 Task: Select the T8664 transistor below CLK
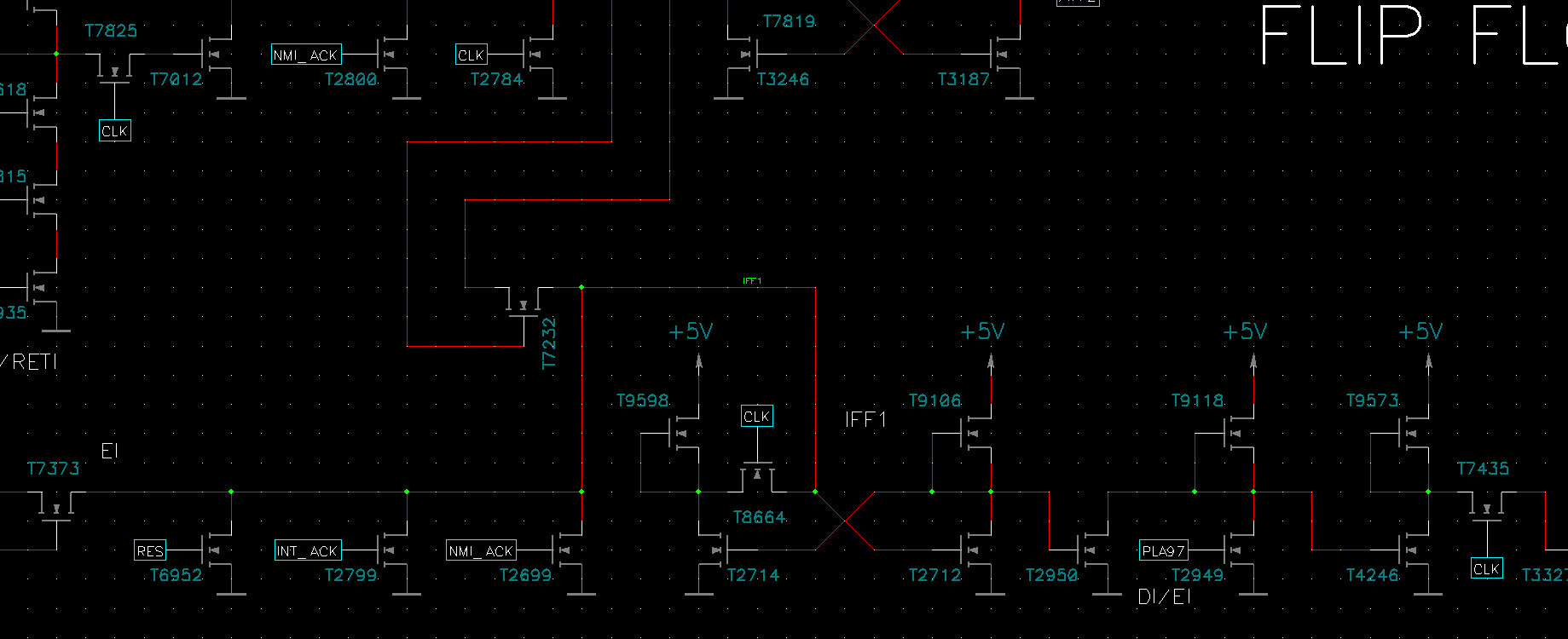click(757, 477)
